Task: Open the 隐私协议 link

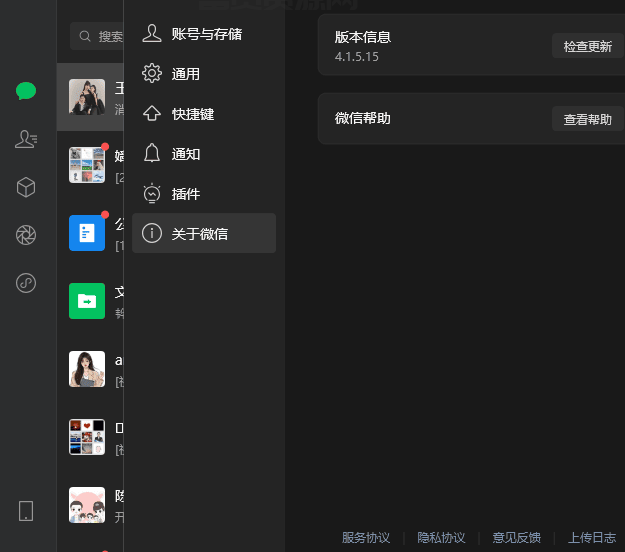Action: 441,538
